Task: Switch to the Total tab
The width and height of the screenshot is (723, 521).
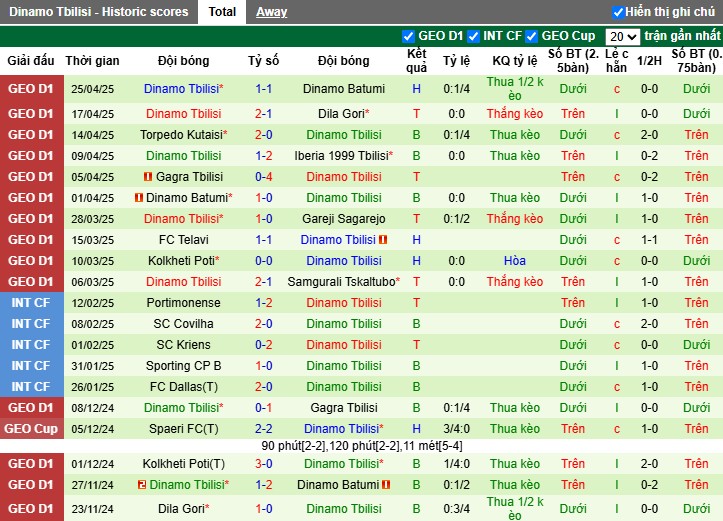Action: pyautogui.click(x=222, y=12)
